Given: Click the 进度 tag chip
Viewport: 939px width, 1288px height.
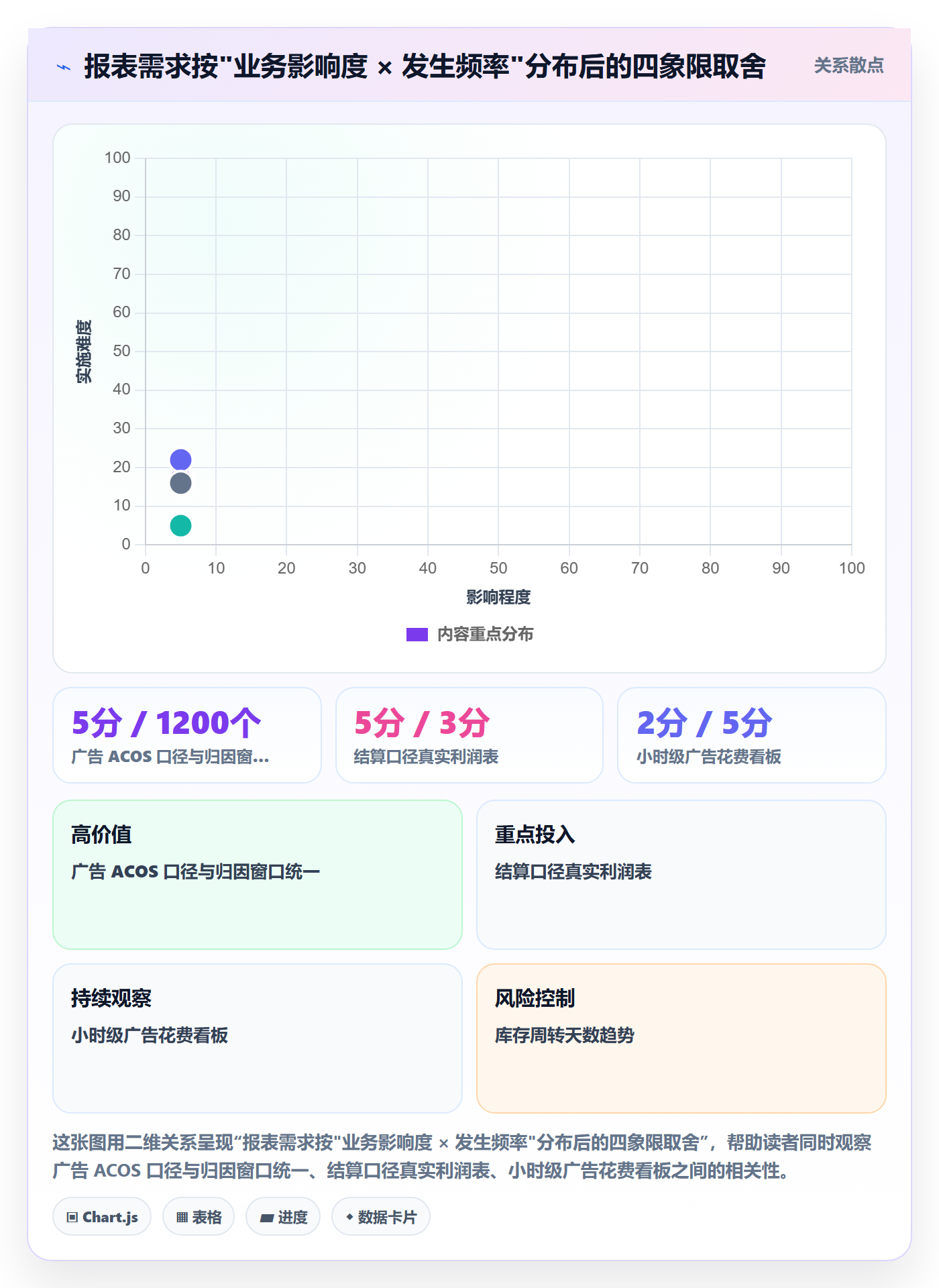Looking at the screenshot, I should click(283, 1217).
